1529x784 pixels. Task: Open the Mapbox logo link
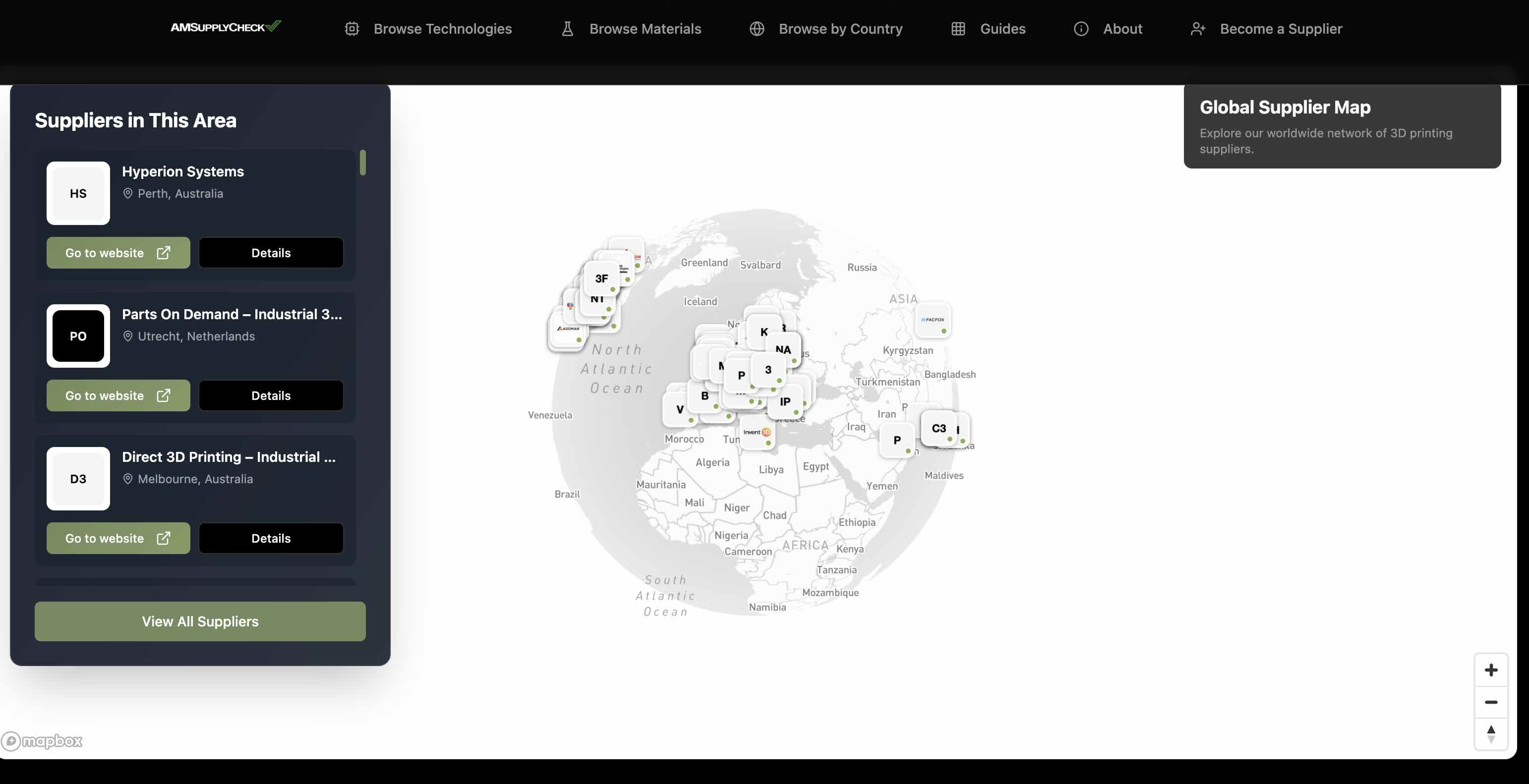(x=42, y=741)
